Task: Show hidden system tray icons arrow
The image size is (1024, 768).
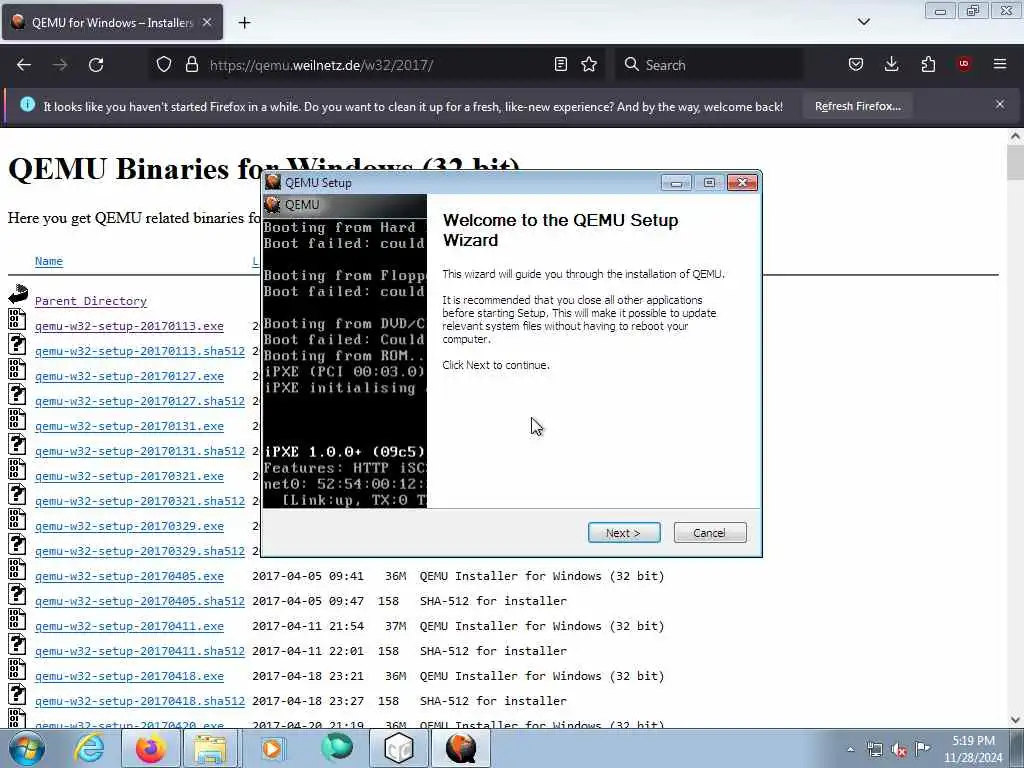Action: click(x=850, y=750)
